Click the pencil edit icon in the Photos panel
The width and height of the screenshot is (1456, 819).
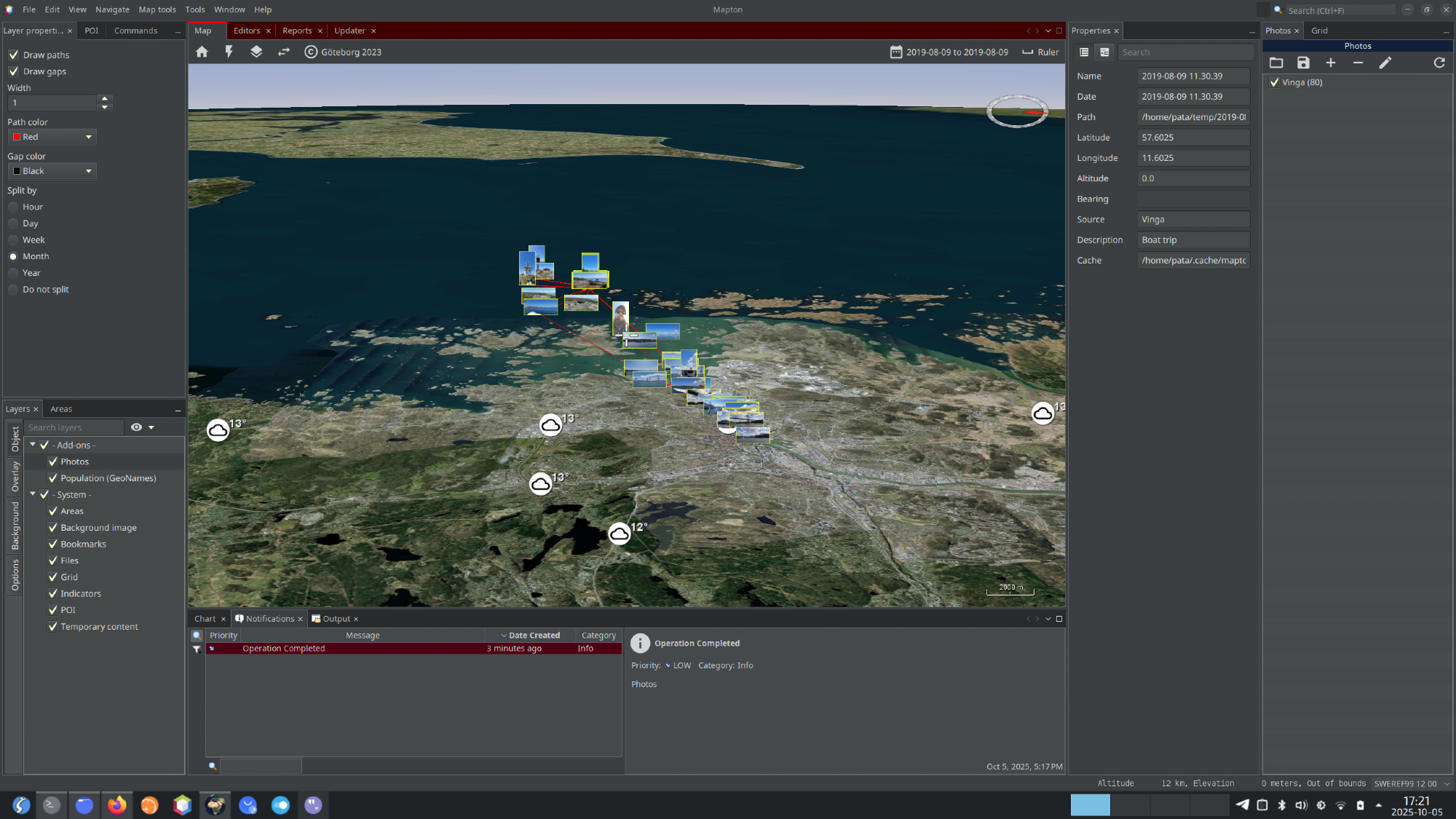point(1385,63)
